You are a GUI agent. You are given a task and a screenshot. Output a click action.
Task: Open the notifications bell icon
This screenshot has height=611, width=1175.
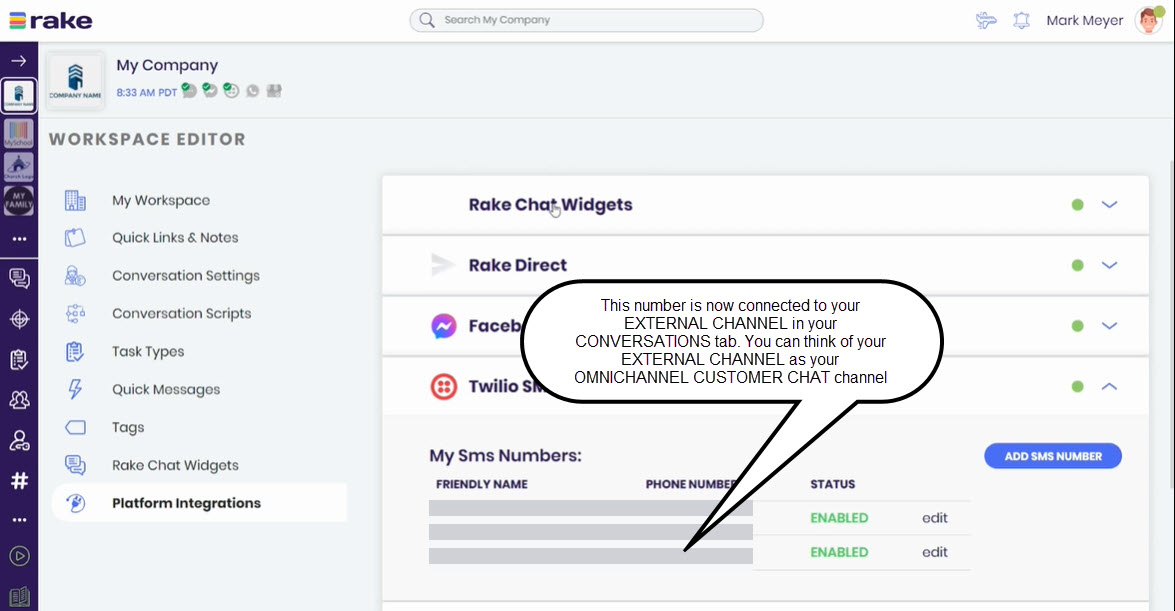tap(1021, 20)
